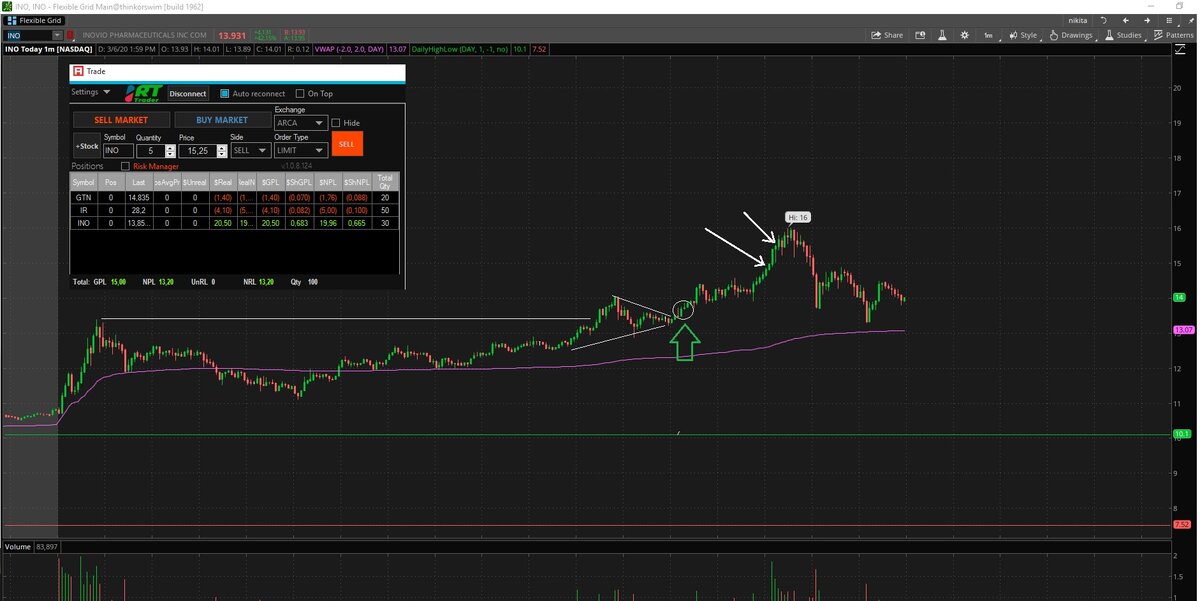Click the Symbol input field showing INO
The height and width of the screenshot is (601, 1200).
[x=118, y=150]
